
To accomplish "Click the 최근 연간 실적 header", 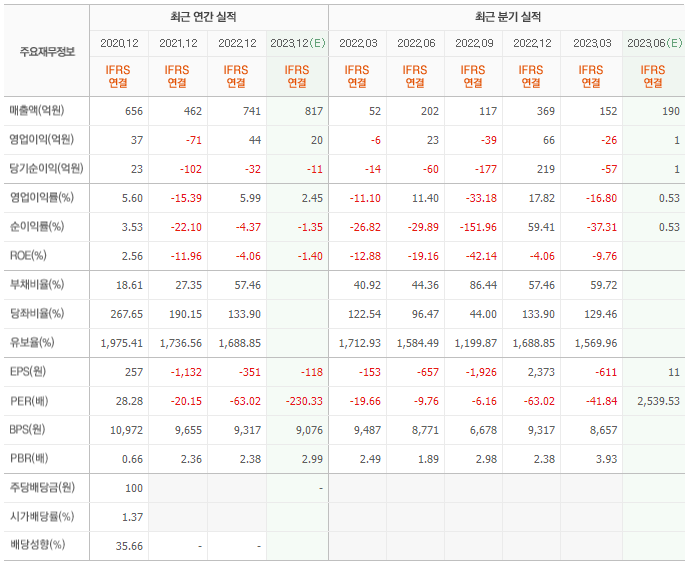I will tap(203, 17).
